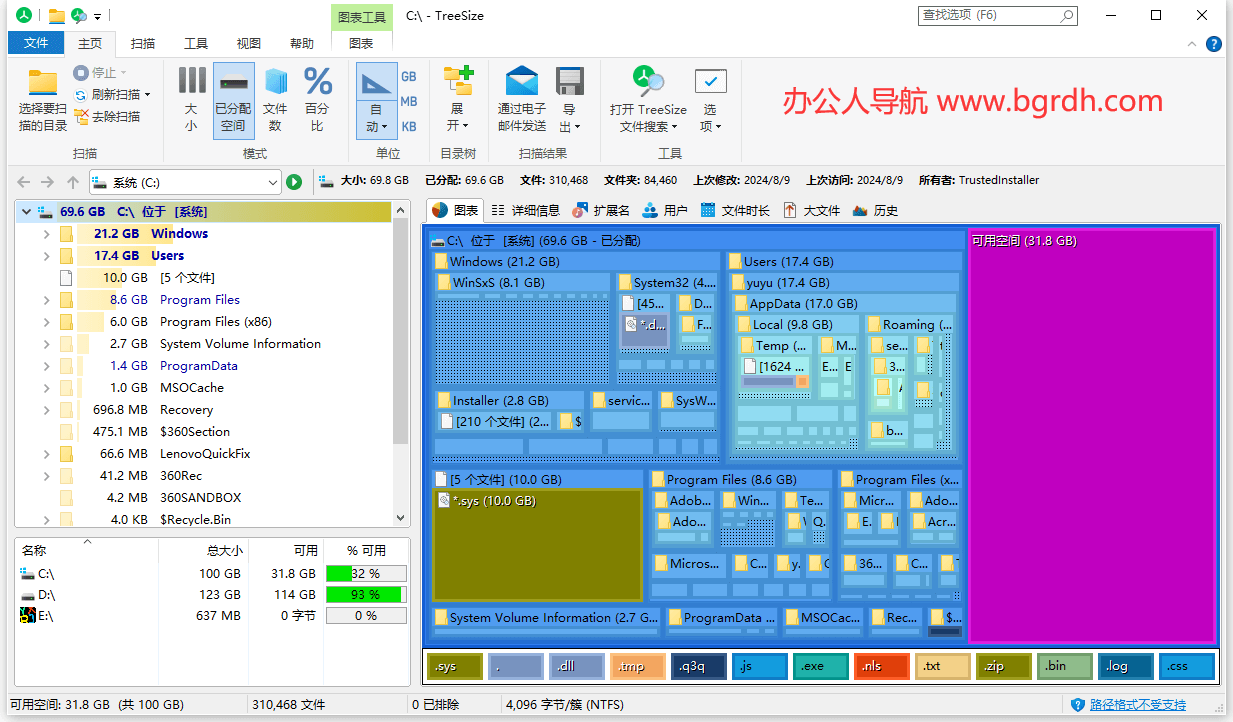This screenshot has height=722, width=1233.
Task: Open the 详细信息 chart tab
Action: (x=536, y=209)
